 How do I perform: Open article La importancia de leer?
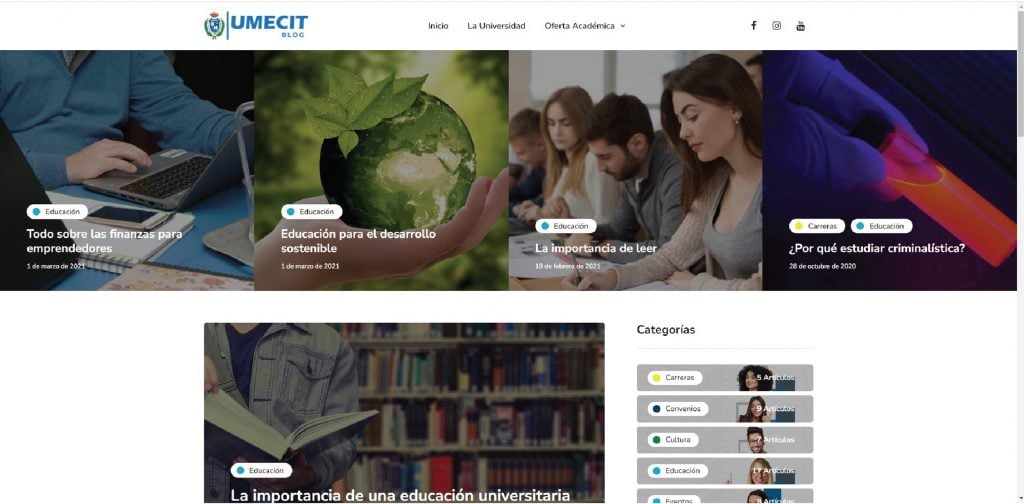pos(596,248)
